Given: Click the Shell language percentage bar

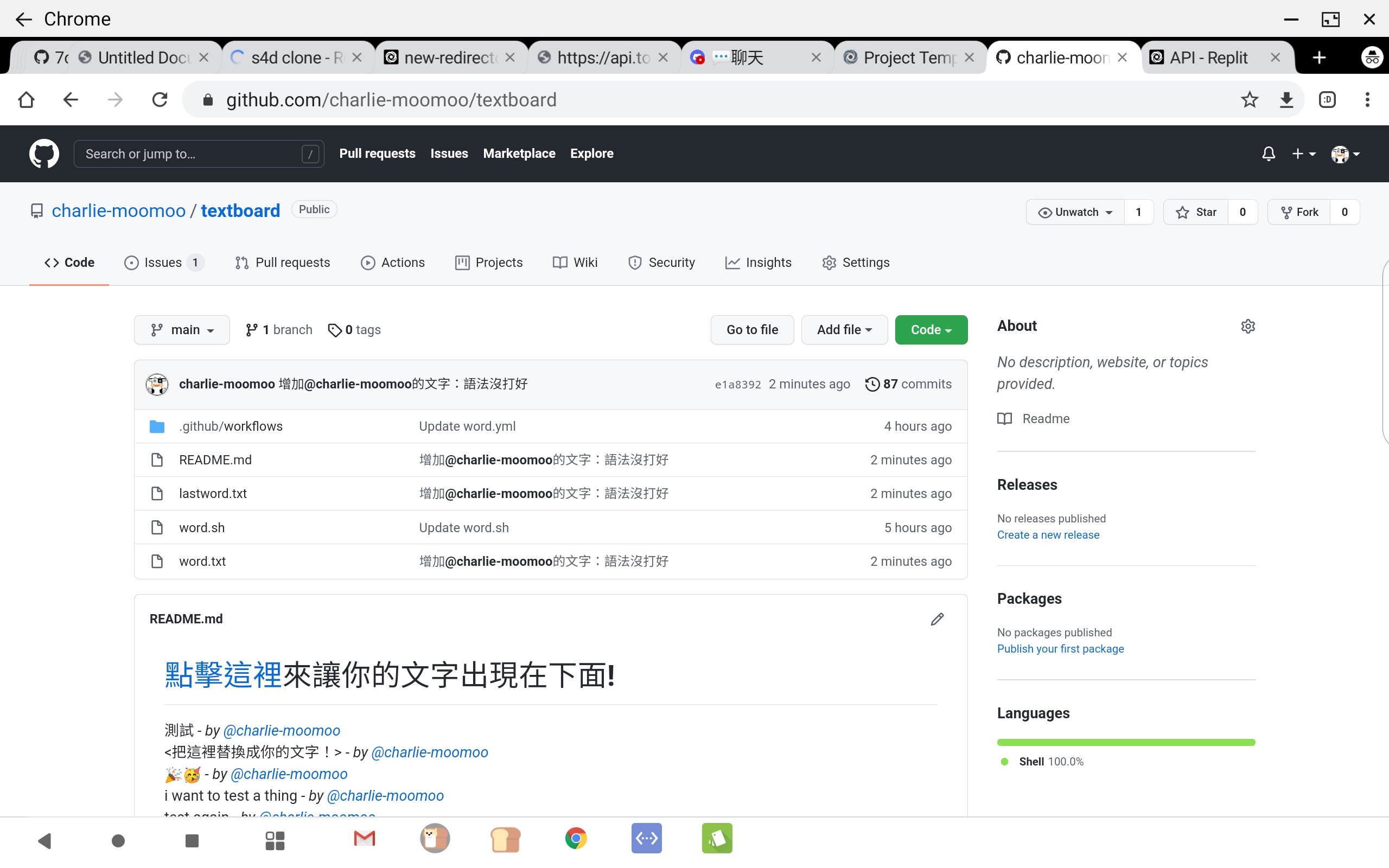Looking at the screenshot, I should coord(1125,742).
